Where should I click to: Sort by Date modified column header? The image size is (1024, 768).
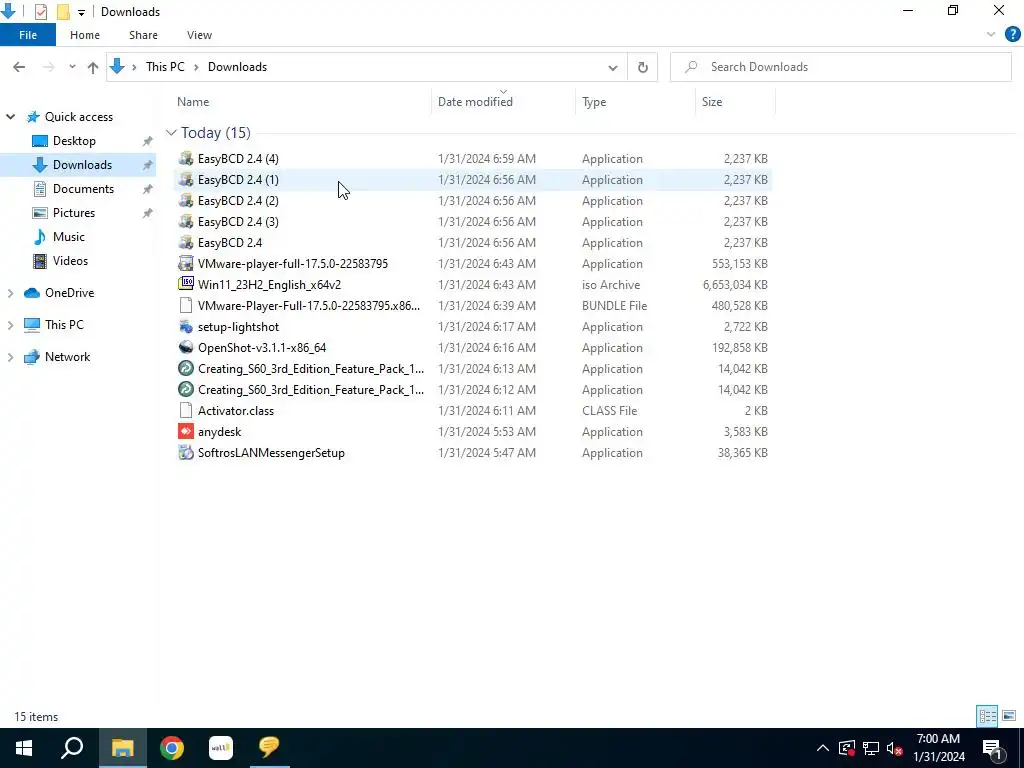tap(504, 102)
